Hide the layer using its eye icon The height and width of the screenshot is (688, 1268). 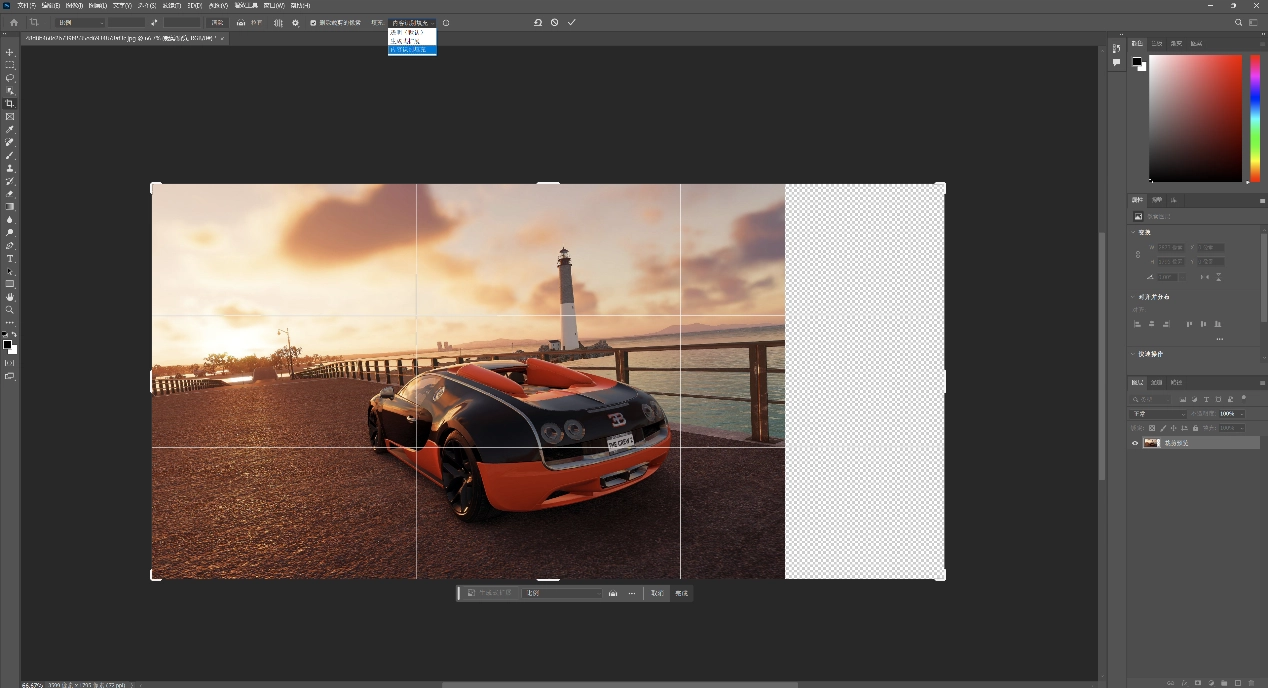(x=1135, y=443)
